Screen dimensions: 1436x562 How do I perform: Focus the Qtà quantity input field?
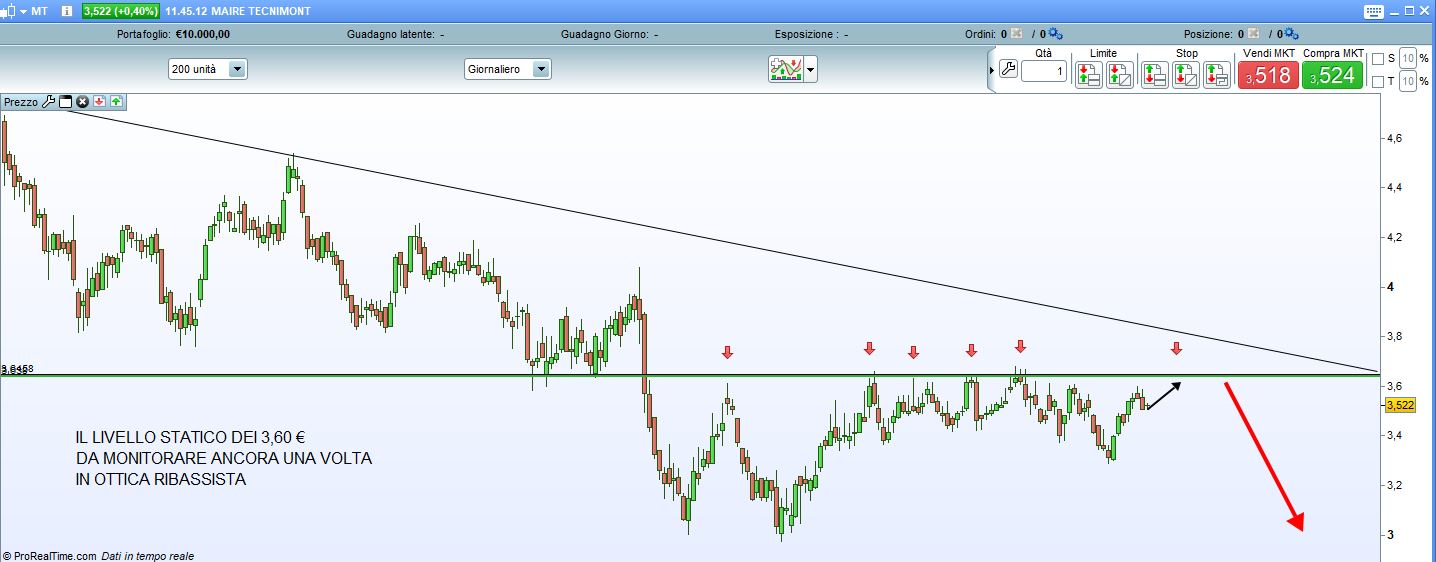pos(1044,72)
